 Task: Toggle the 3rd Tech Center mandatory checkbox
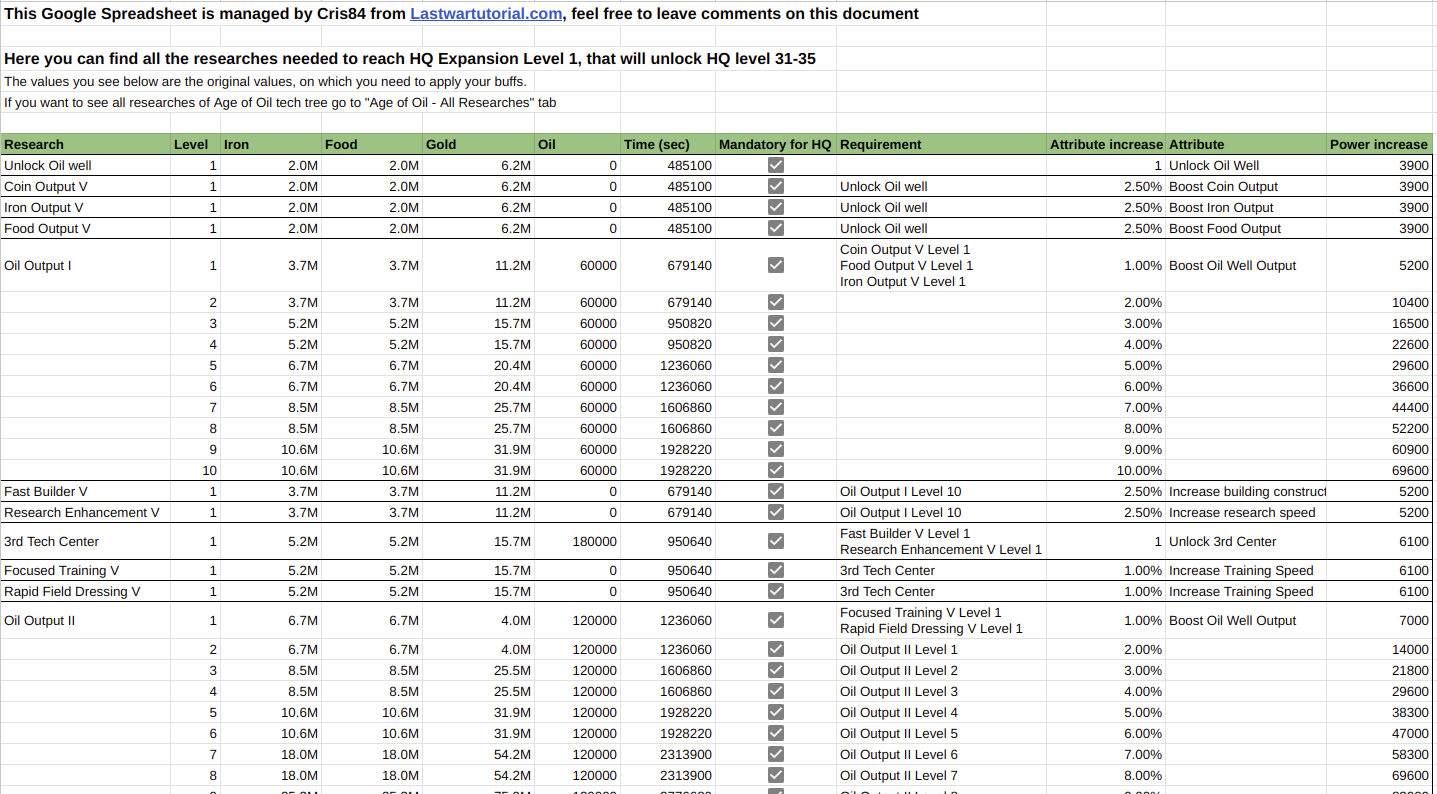776,541
